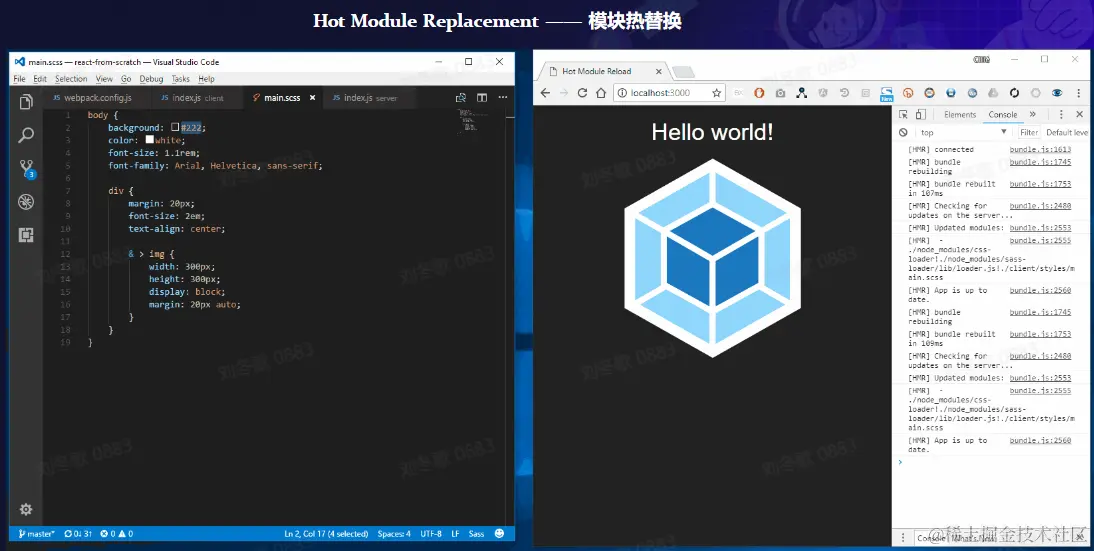Reload the localhost page in Chrome
Image resolution: width=1094 pixels, height=551 pixels.
[583, 93]
